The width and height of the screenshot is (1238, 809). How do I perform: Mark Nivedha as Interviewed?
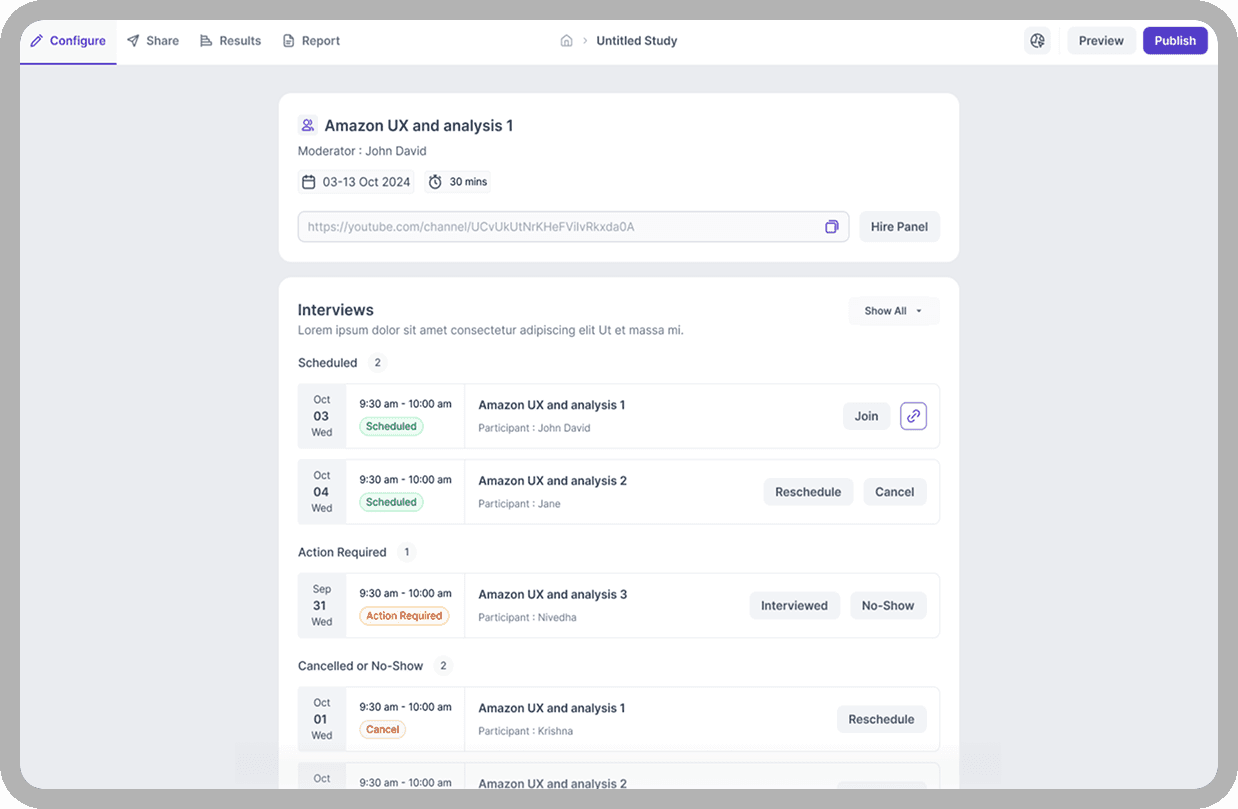(x=794, y=605)
